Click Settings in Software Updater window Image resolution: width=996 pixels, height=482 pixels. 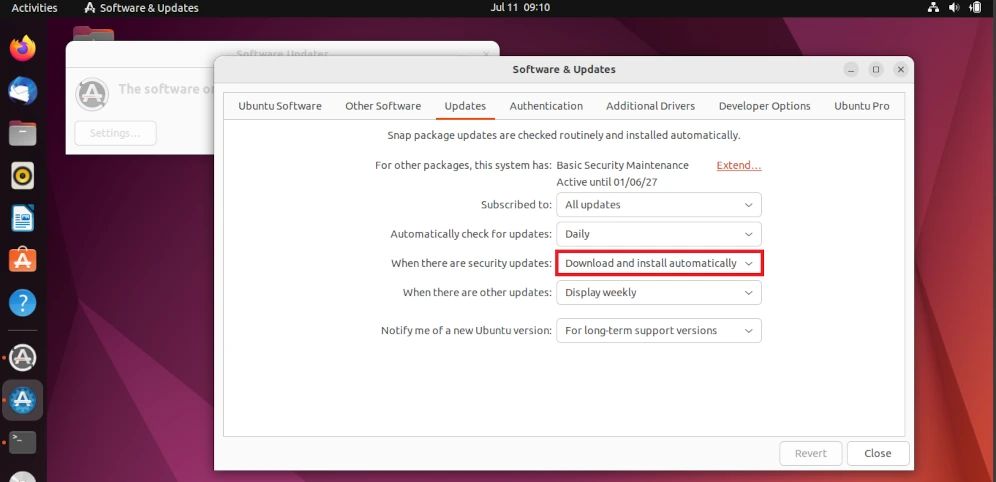[115, 133]
